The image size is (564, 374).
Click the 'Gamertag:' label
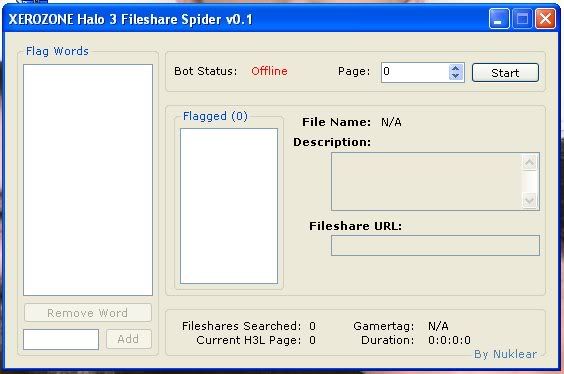384,326
